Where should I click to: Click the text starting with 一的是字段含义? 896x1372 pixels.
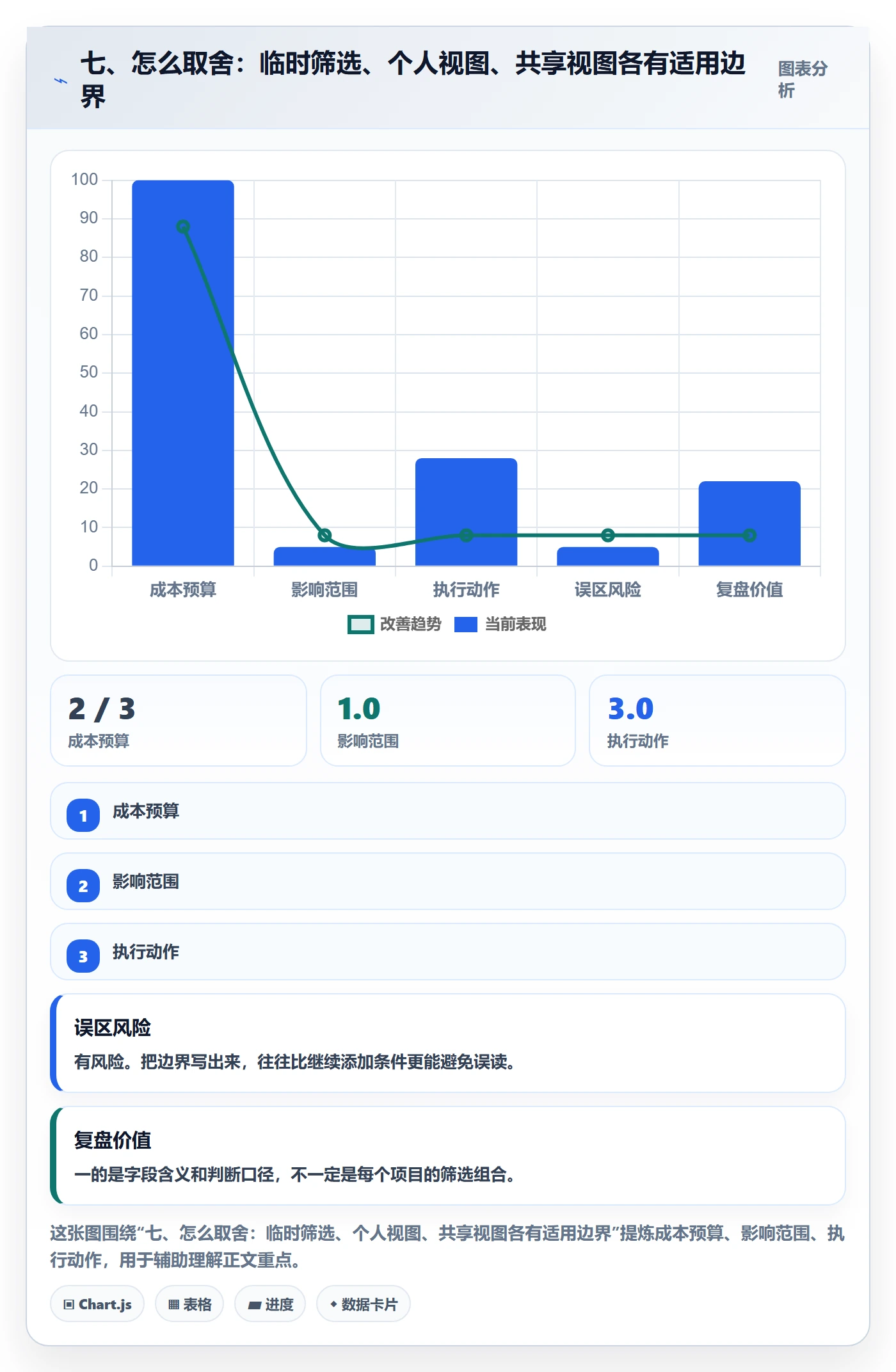click(x=295, y=1175)
